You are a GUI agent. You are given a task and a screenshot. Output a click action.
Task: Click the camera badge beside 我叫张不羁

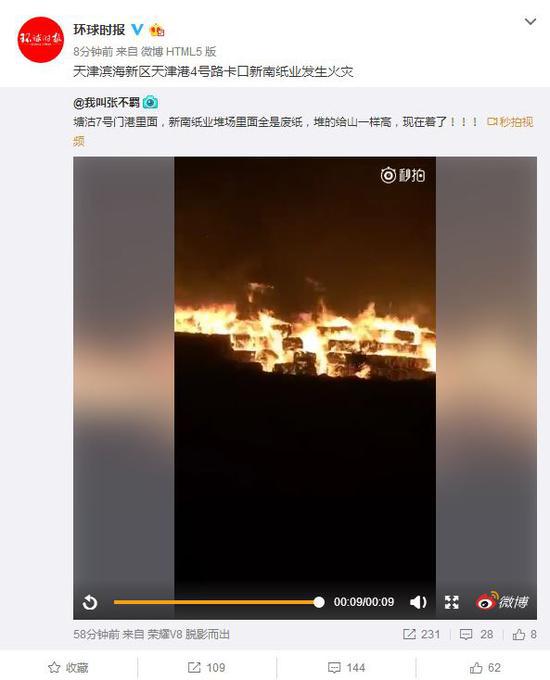coord(150,102)
